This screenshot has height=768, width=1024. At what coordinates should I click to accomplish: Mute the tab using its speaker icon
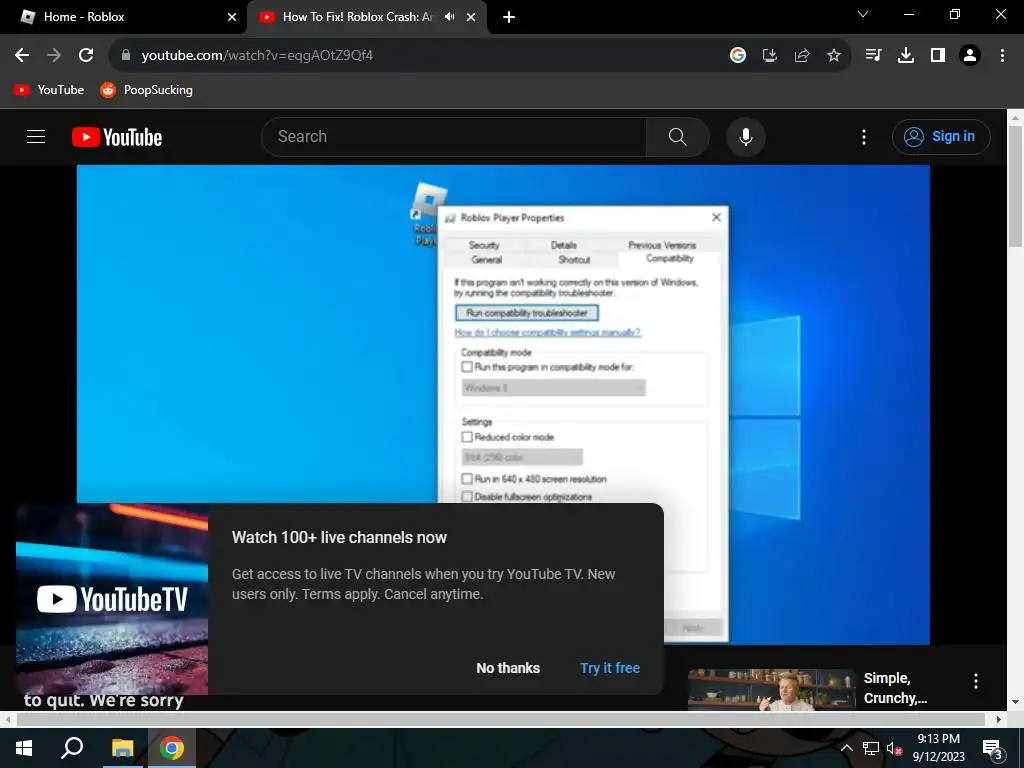450,17
